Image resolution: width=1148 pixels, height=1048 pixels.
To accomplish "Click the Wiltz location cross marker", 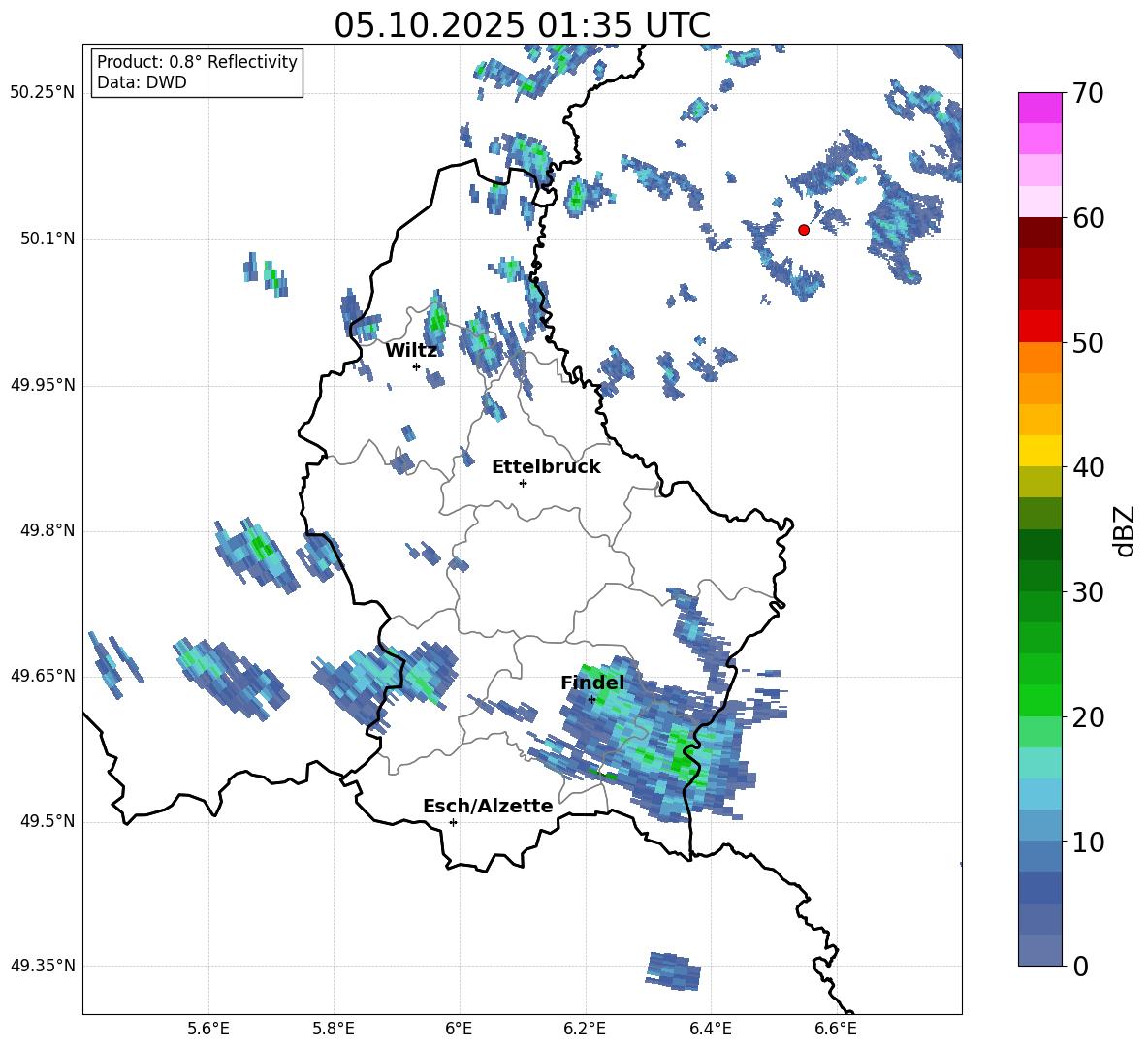I will coord(416,366).
